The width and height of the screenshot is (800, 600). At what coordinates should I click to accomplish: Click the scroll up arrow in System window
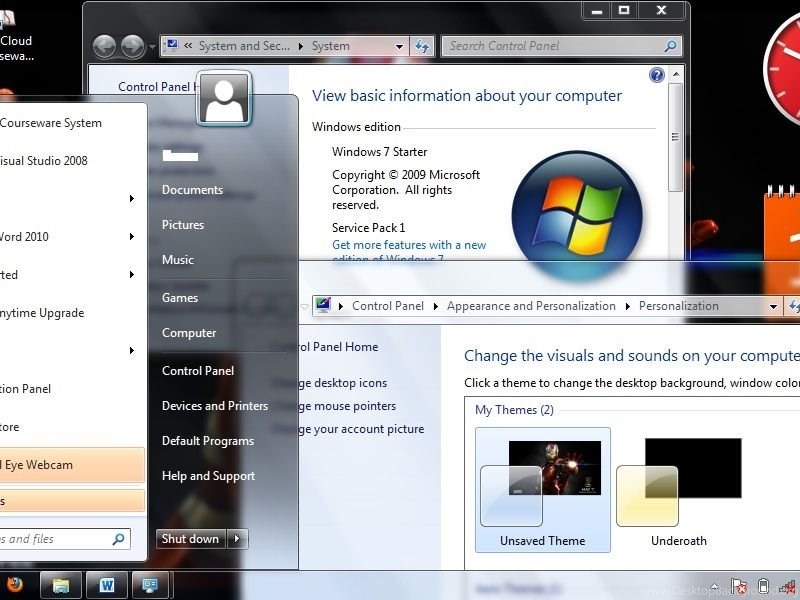tap(676, 74)
